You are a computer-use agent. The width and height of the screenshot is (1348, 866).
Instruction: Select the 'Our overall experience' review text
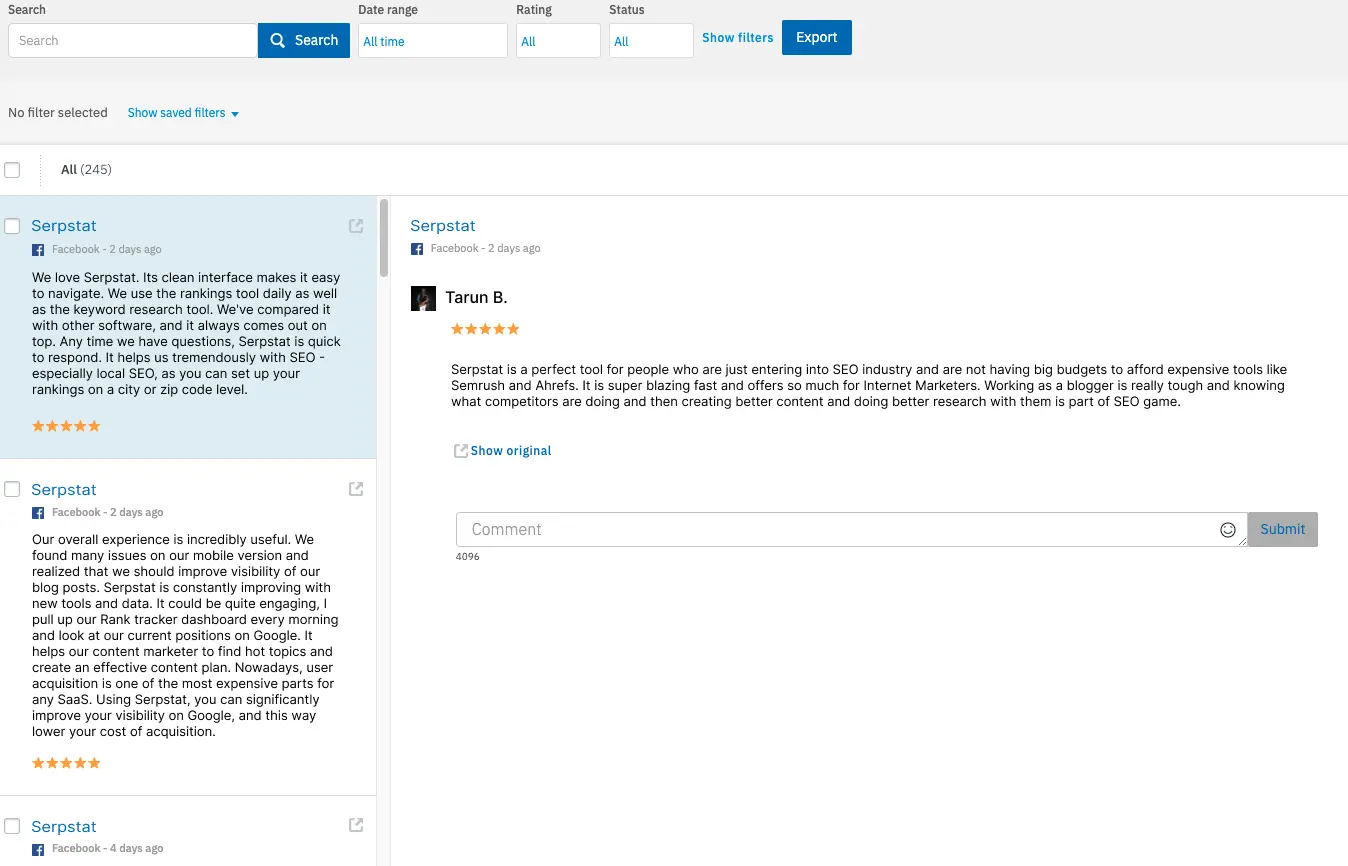pyautogui.click(x=185, y=636)
